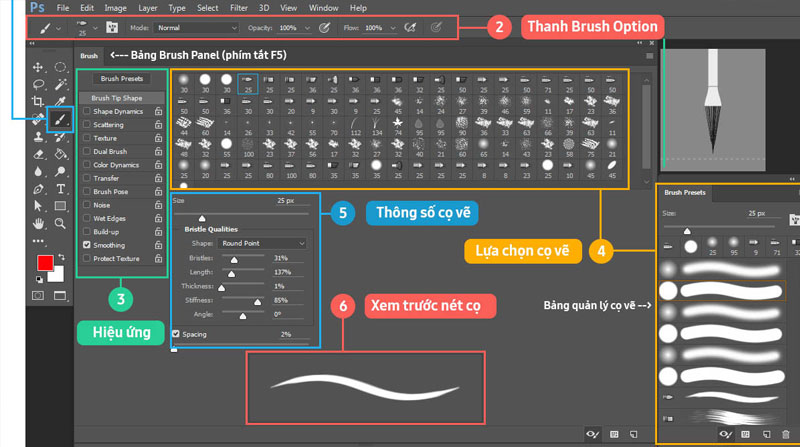Change screen mode icon at toolbar bottom

point(60,295)
